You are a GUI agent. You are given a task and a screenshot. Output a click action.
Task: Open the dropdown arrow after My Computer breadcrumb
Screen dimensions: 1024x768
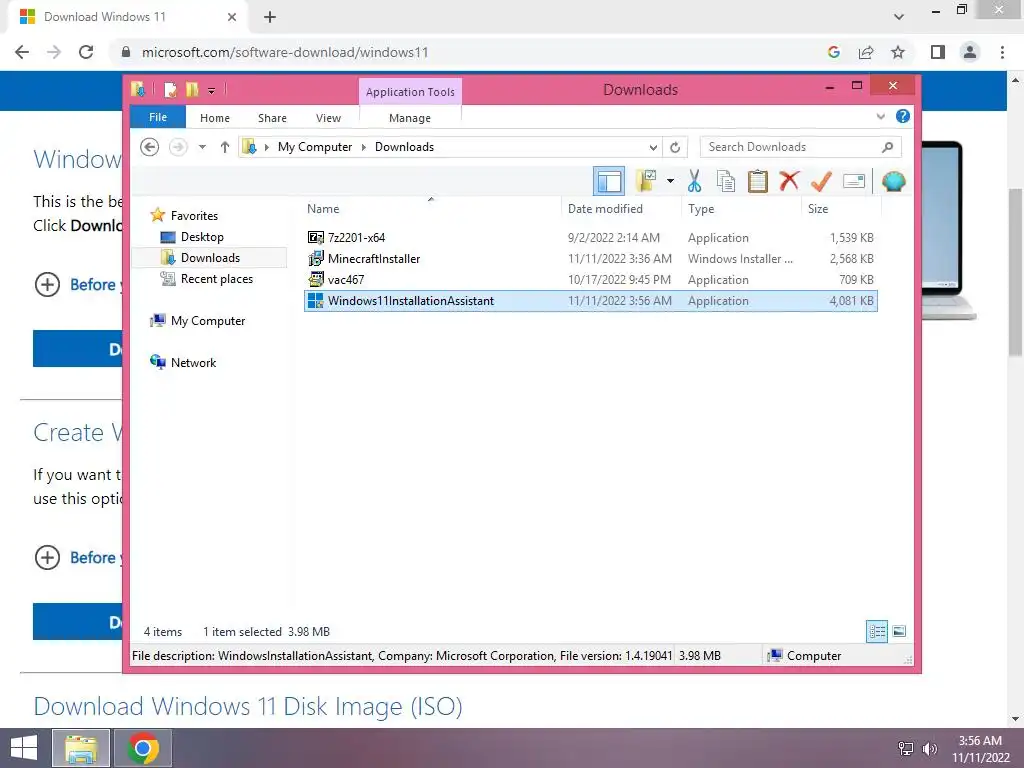pos(364,148)
